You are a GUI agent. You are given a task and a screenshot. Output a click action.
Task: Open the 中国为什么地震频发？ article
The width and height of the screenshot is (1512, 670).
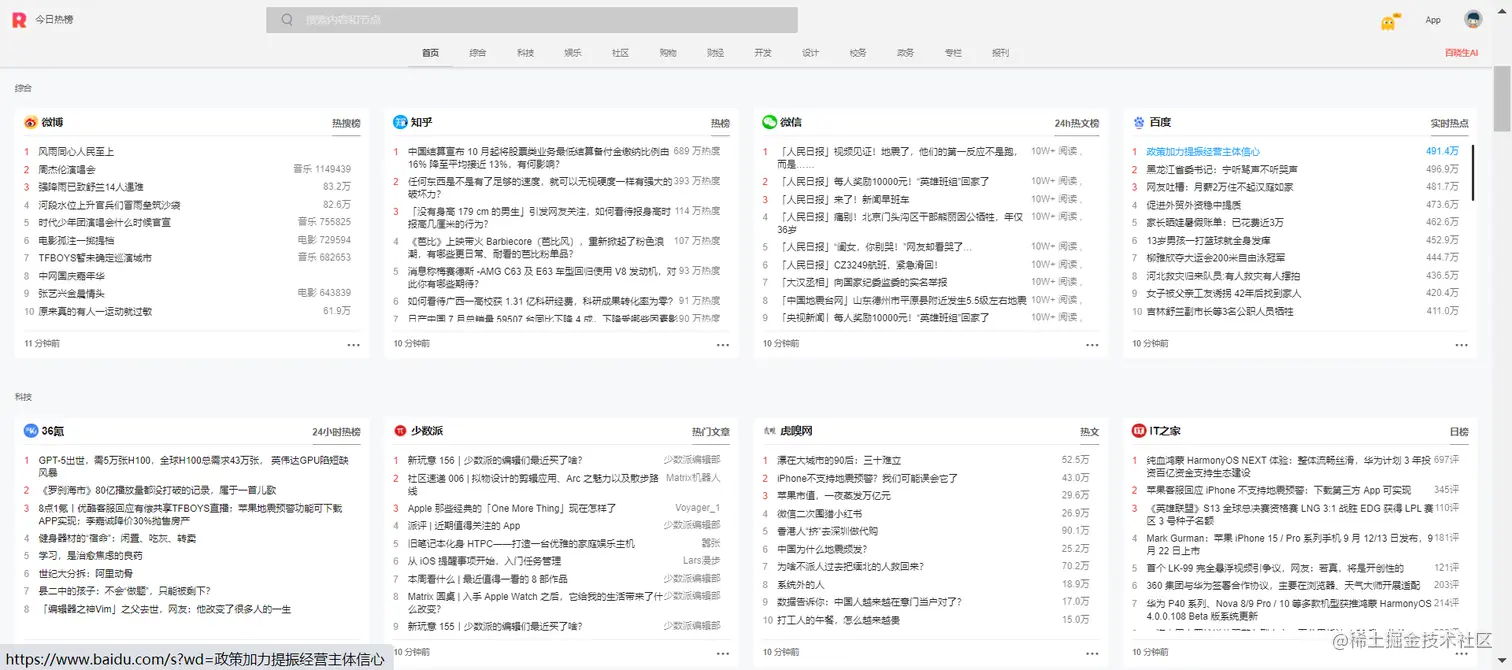[x=822, y=549]
